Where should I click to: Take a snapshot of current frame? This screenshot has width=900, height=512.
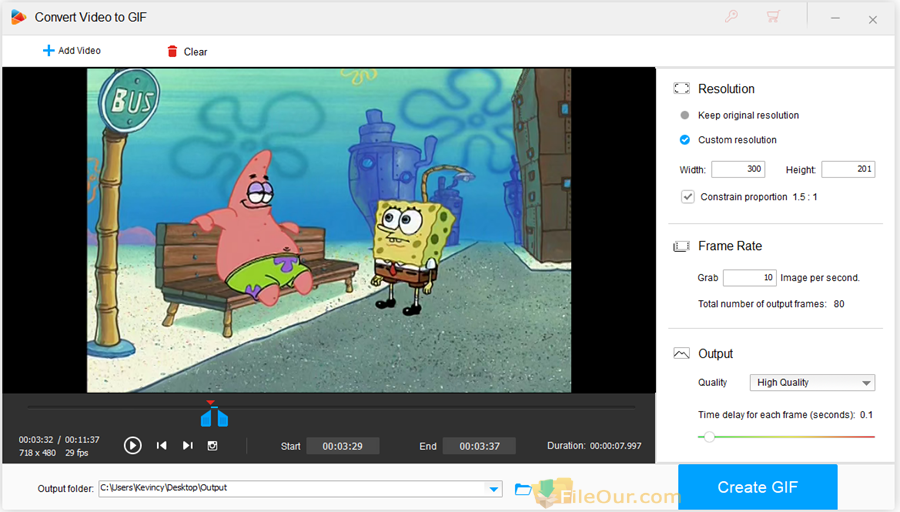click(x=212, y=445)
